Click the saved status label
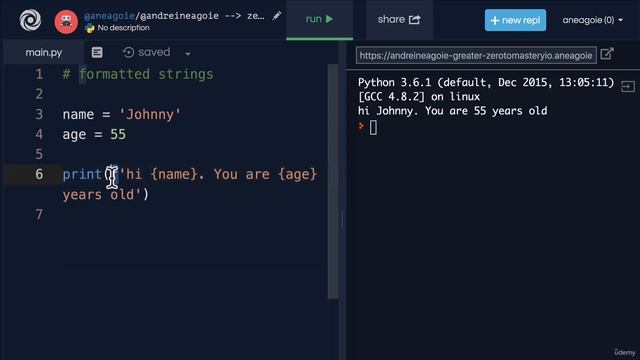The height and width of the screenshot is (360, 640). coord(154,52)
